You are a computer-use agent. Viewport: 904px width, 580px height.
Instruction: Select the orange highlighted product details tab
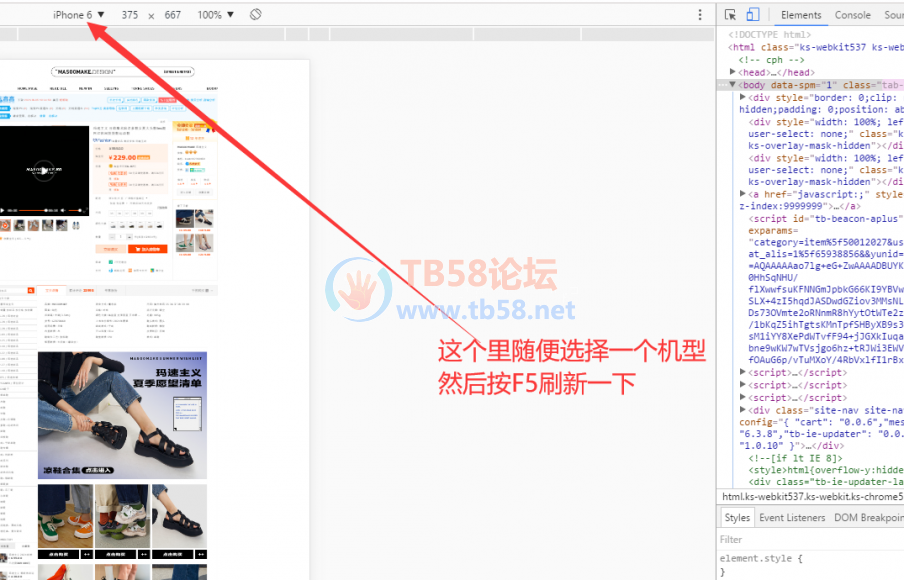tap(52, 291)
